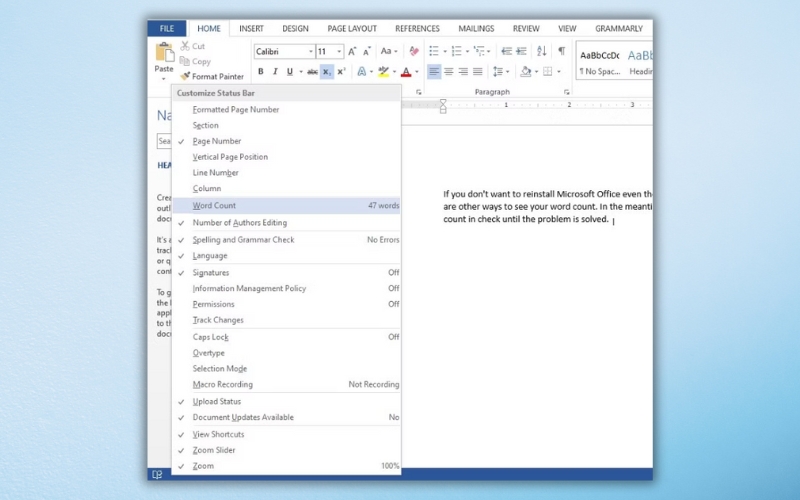
Task: Align text left
Action: pos(434,71)
